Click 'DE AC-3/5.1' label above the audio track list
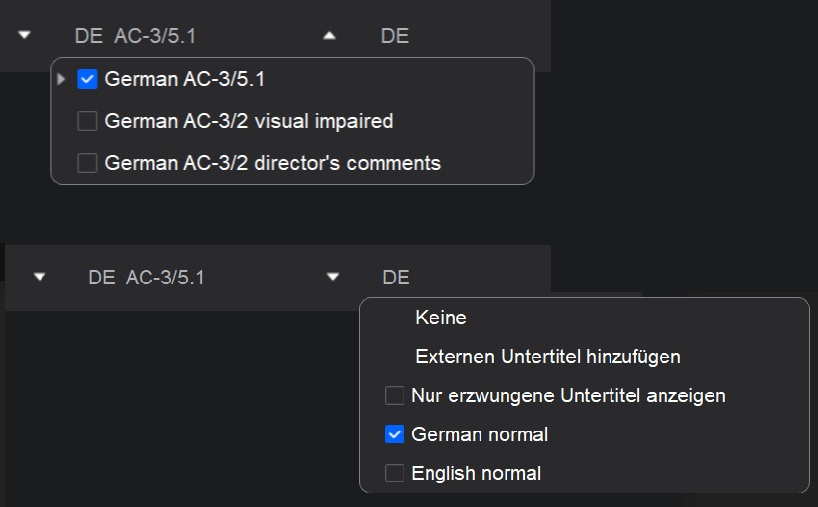818x507 pixels. pos(135,36)
